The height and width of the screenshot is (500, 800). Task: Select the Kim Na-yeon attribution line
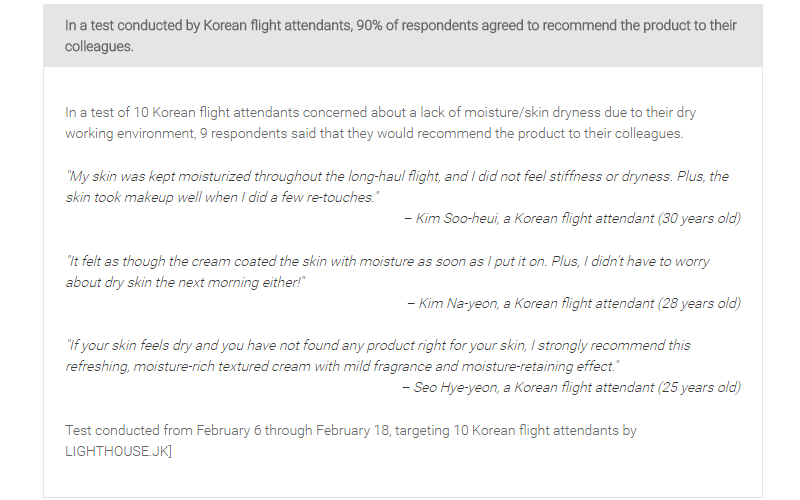[573, 303]
